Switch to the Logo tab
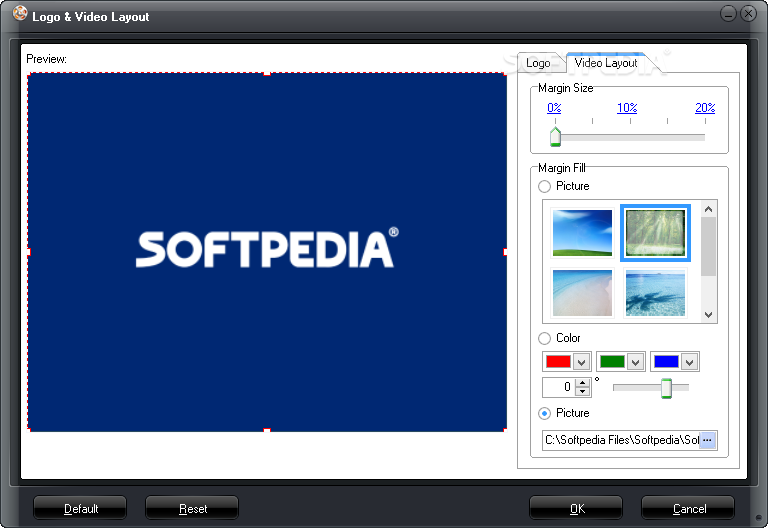 click(538, 63)
